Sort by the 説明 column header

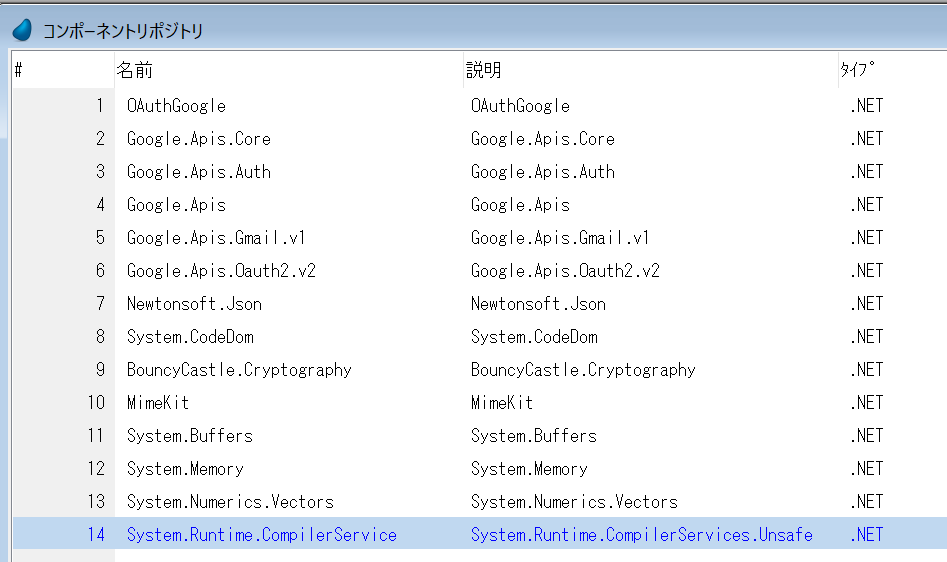484,71
